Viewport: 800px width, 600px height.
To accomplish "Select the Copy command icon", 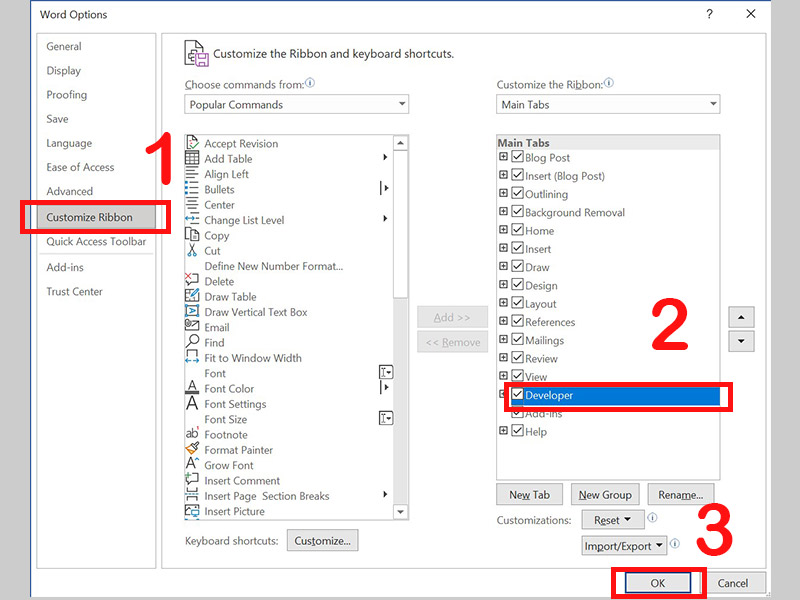I will 192,235.
